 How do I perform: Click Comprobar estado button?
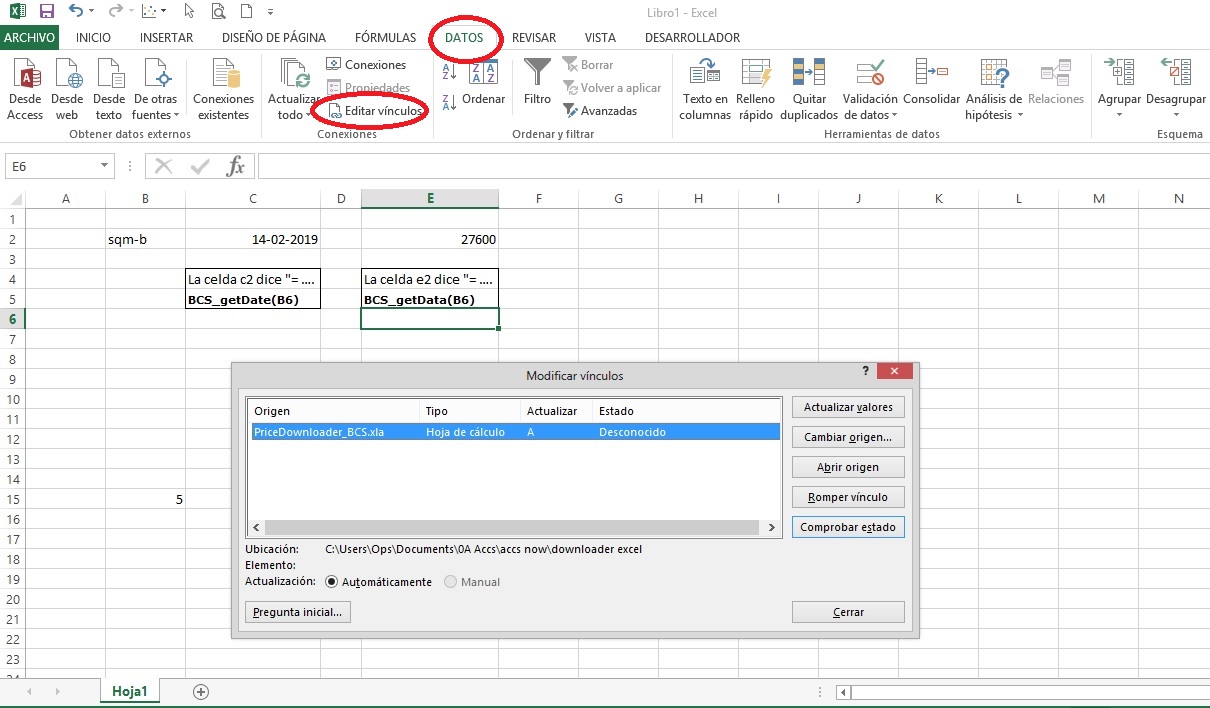coord(848,527)
